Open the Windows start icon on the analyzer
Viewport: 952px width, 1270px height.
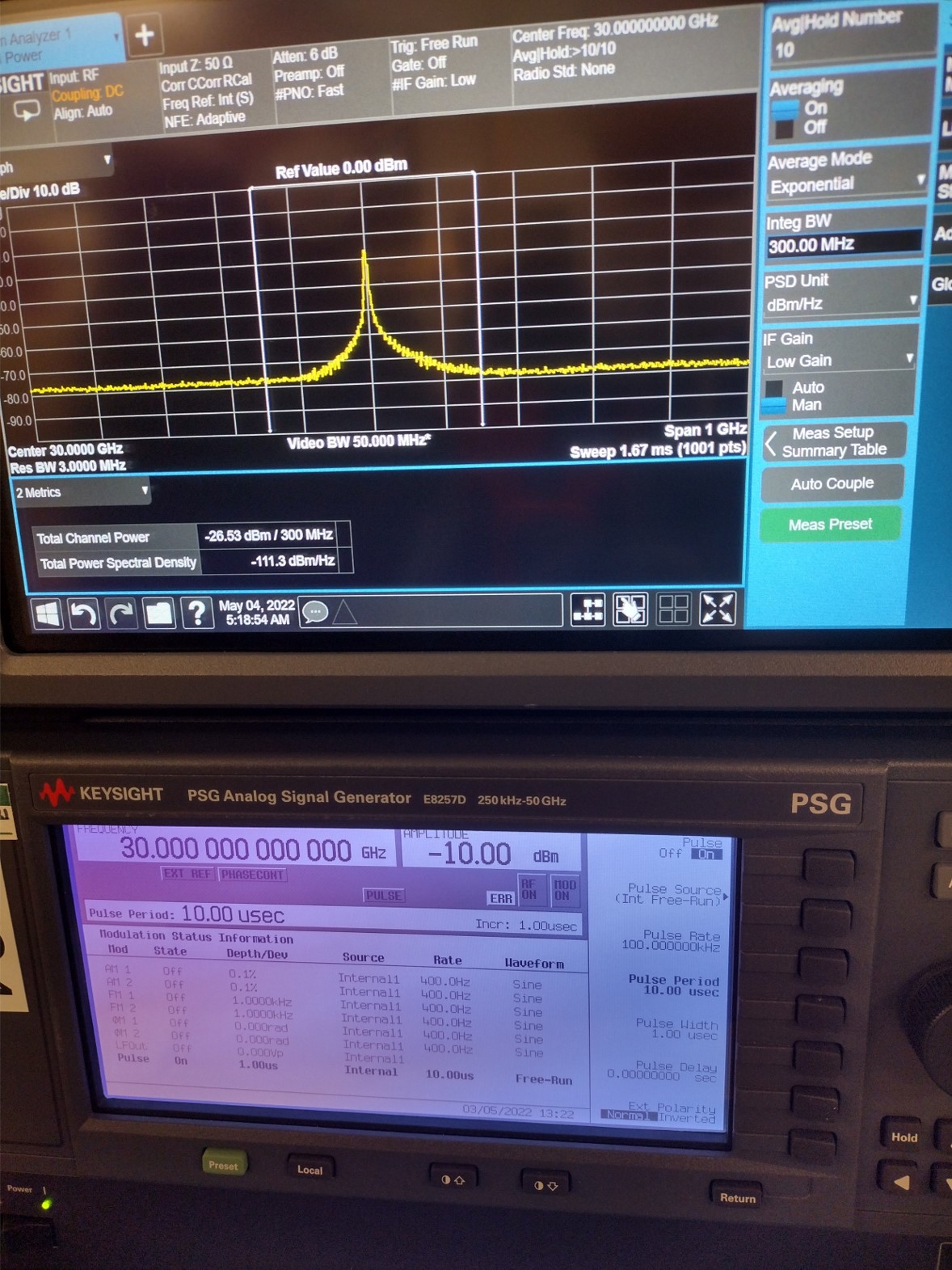48,614
